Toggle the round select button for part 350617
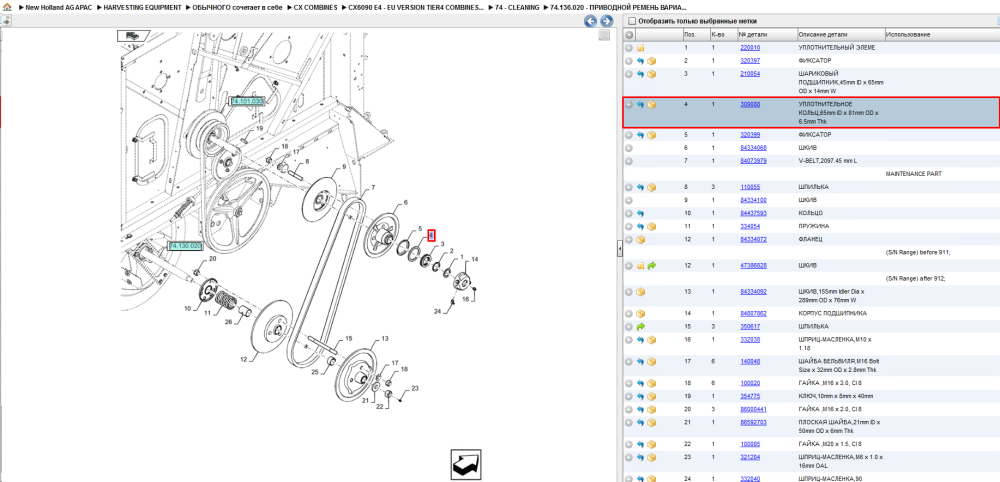1000x482 pixels. click(x=629, y=326)
